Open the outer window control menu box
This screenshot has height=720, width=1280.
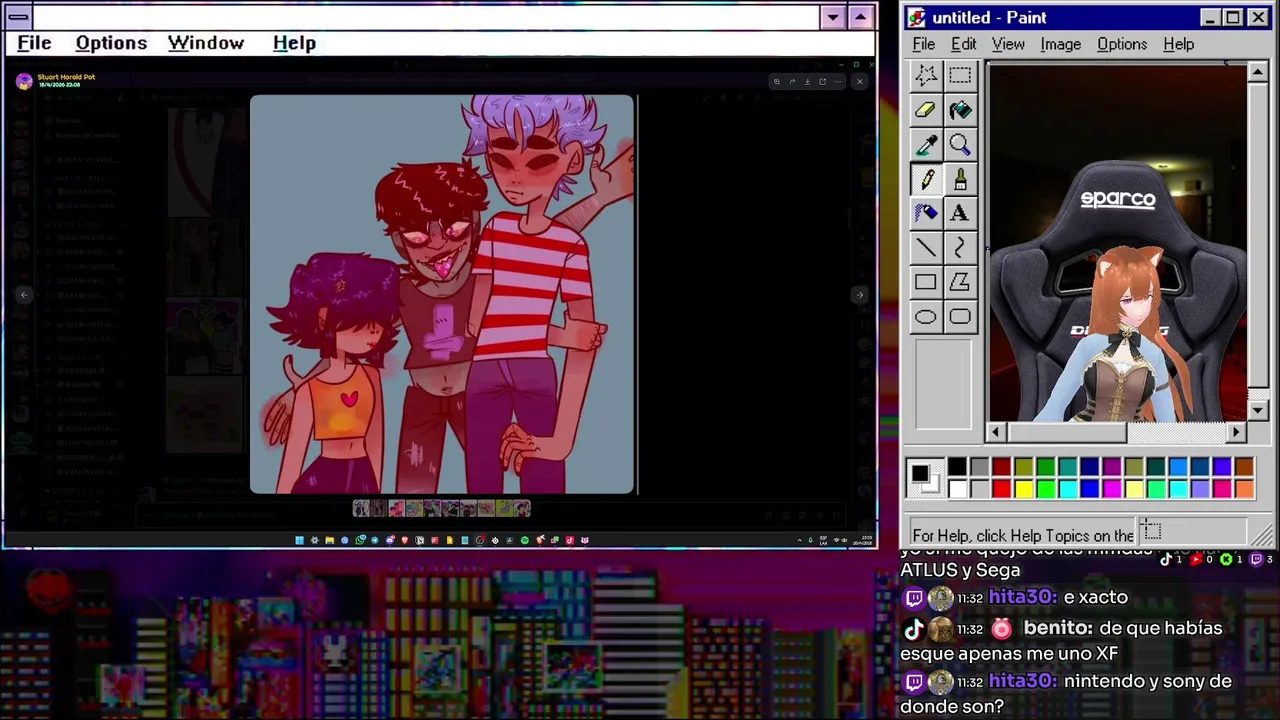click(18, 17)
